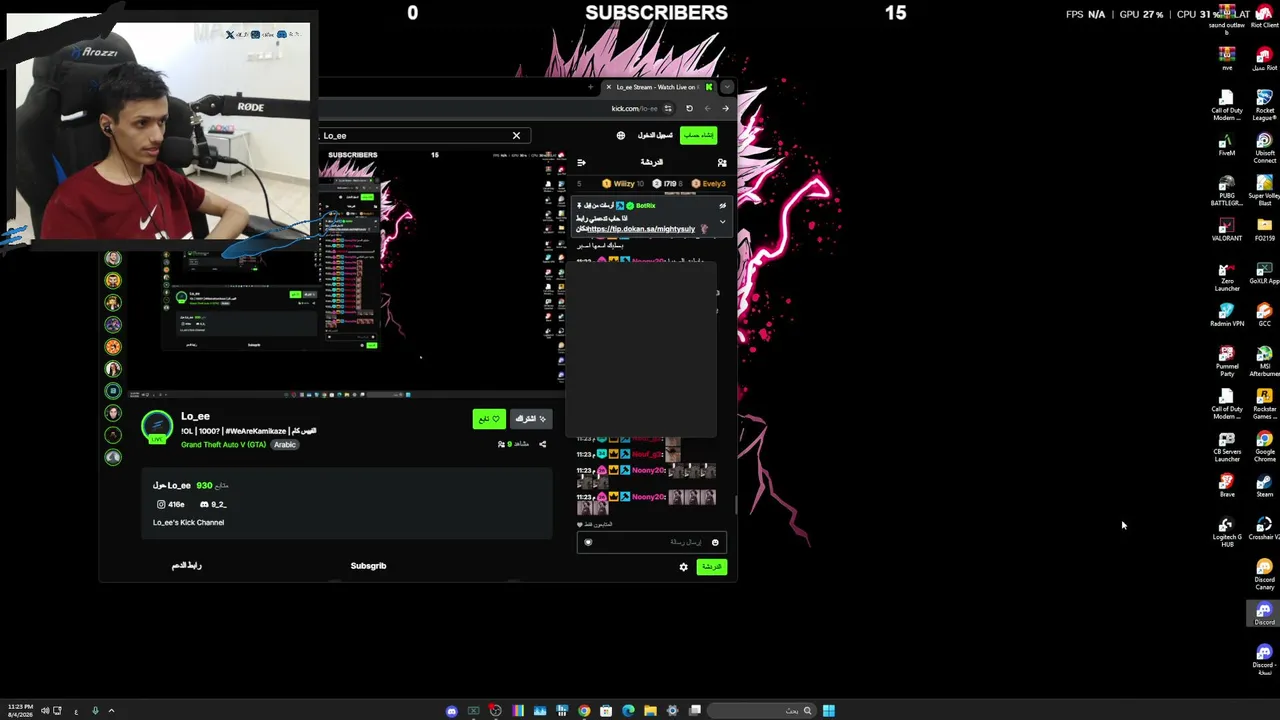Clear the Lo_ee search field with X

516,135
